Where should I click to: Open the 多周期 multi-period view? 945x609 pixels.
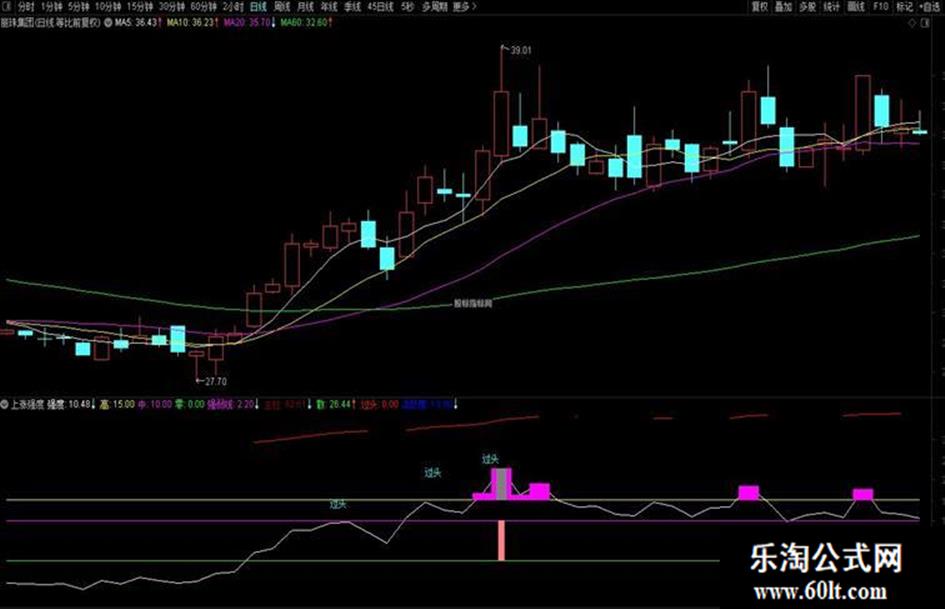click(434, 7)
